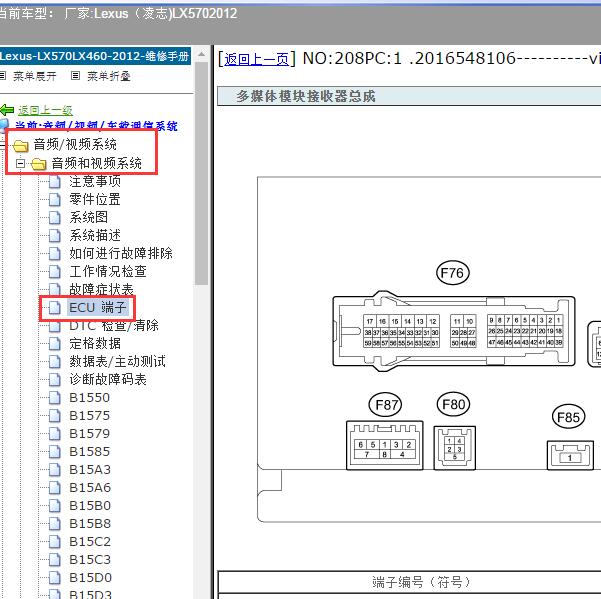Click the F80 connector diagram
The width and height of the screenshot is (601, 599).
(x=455, y=448)
